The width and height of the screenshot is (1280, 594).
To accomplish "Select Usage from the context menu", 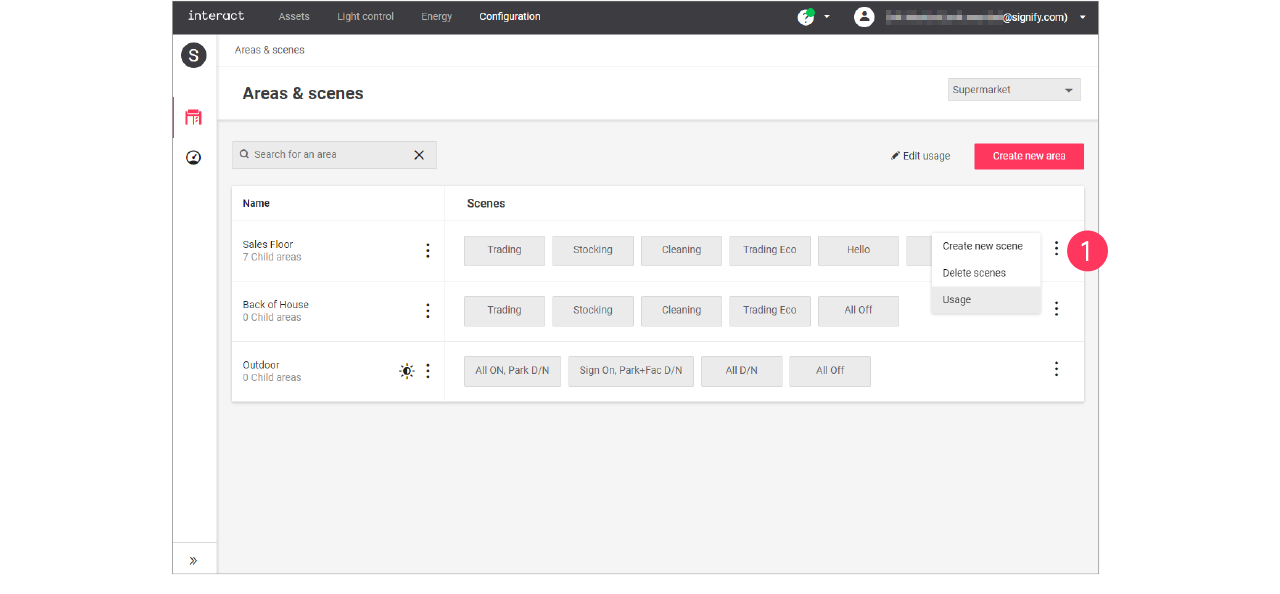I will [x=957, y=300].
